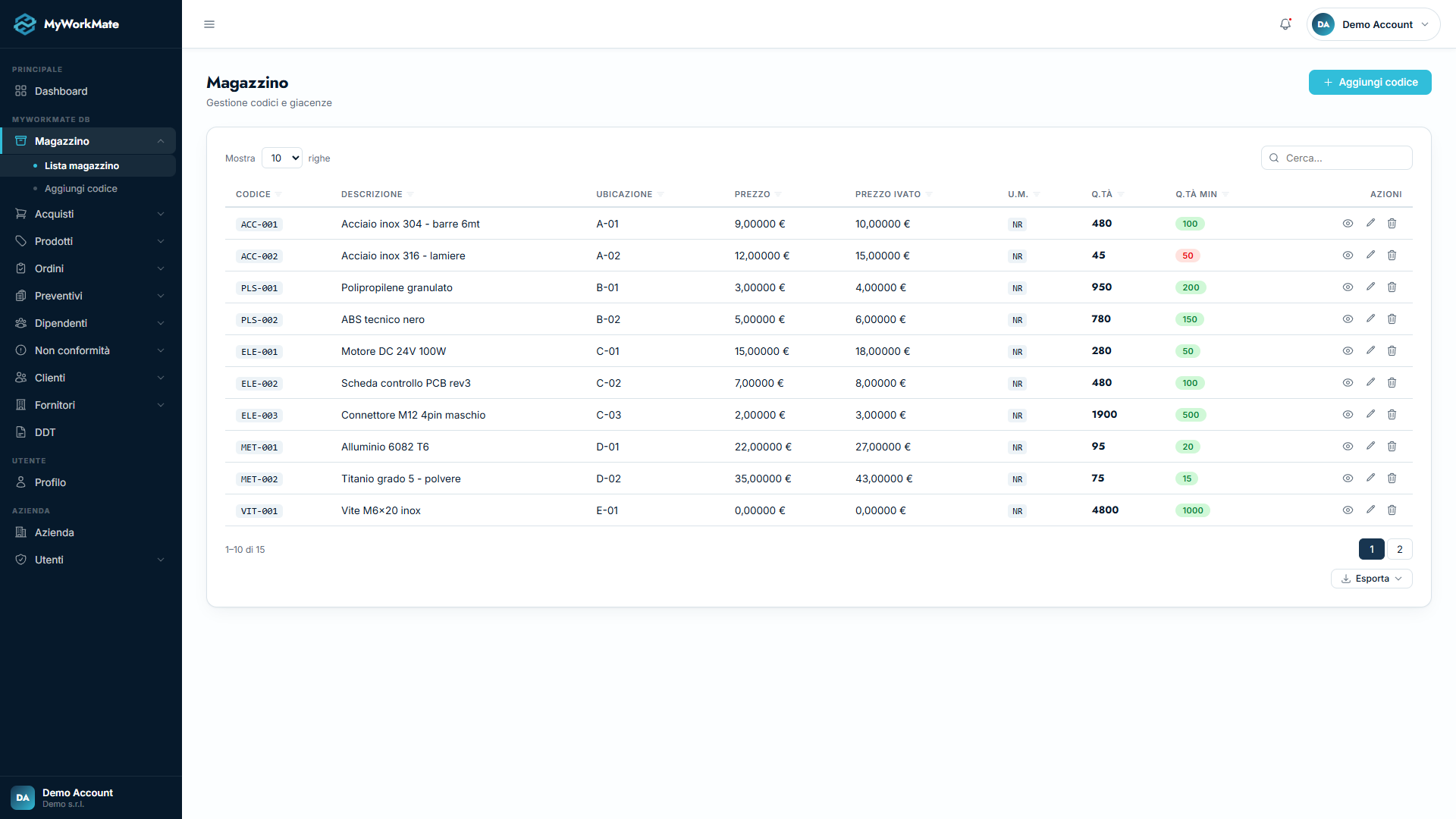Open the Demo Account user menu
The width and height of the screenshot is (1456, 819).
(1373, 24)
